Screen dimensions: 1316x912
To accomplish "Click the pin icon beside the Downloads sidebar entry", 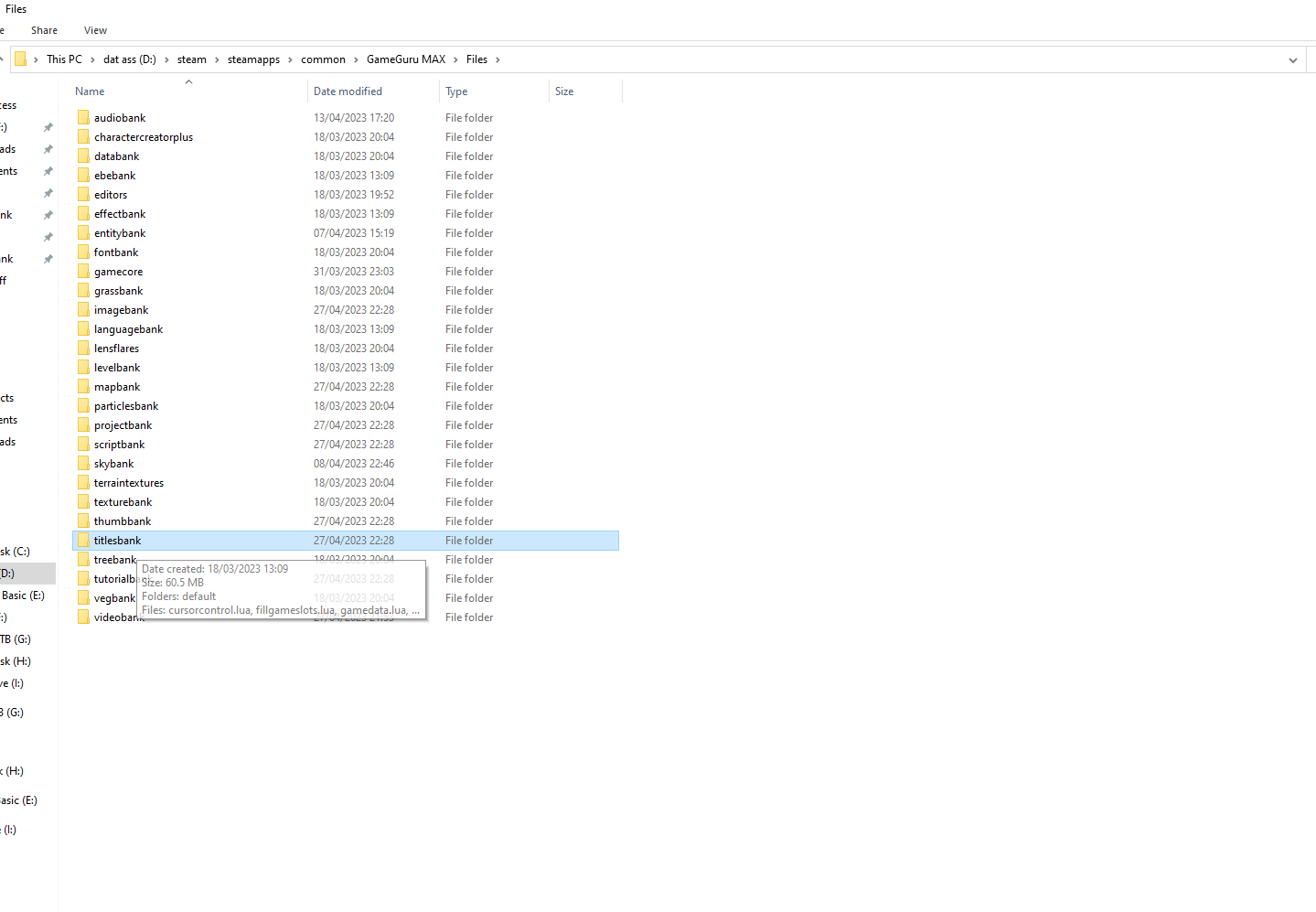I will pos(48,149).
